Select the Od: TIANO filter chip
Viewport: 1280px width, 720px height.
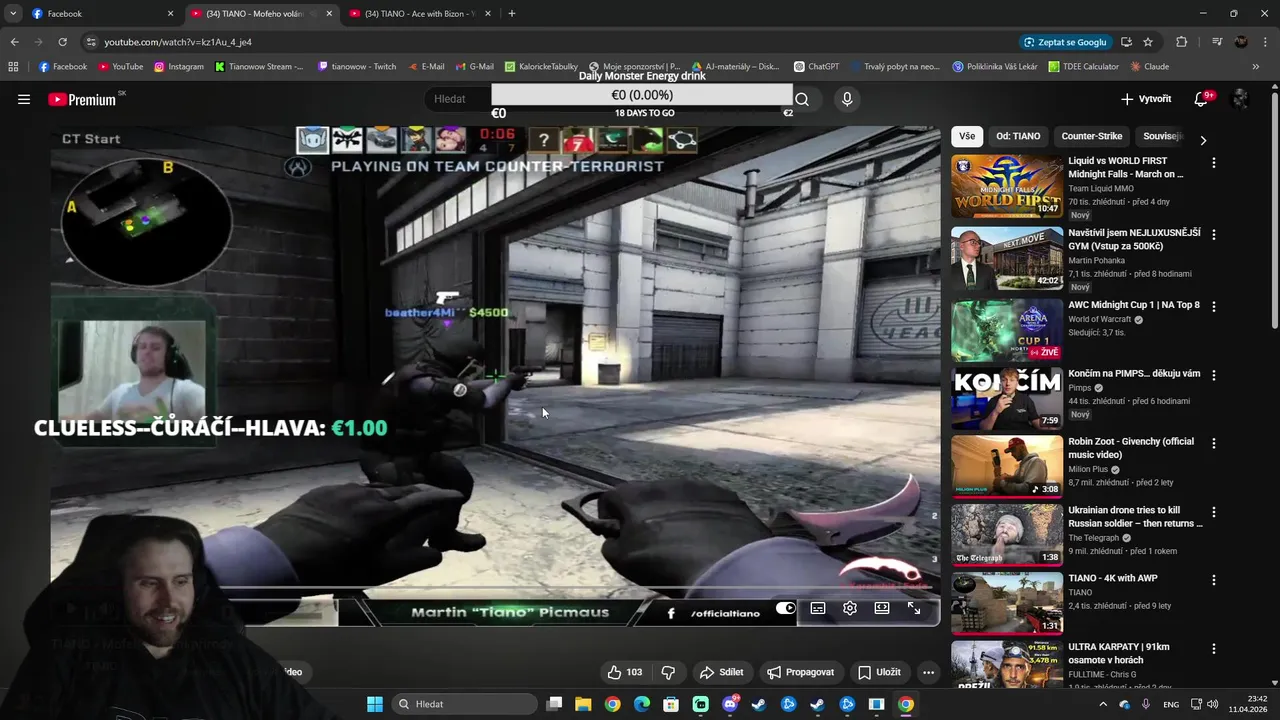1018,136
